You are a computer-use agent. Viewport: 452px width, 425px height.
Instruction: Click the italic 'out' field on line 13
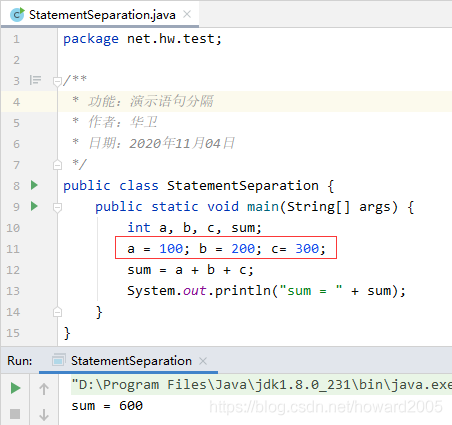pyautogui.click(x=194, y=291)
